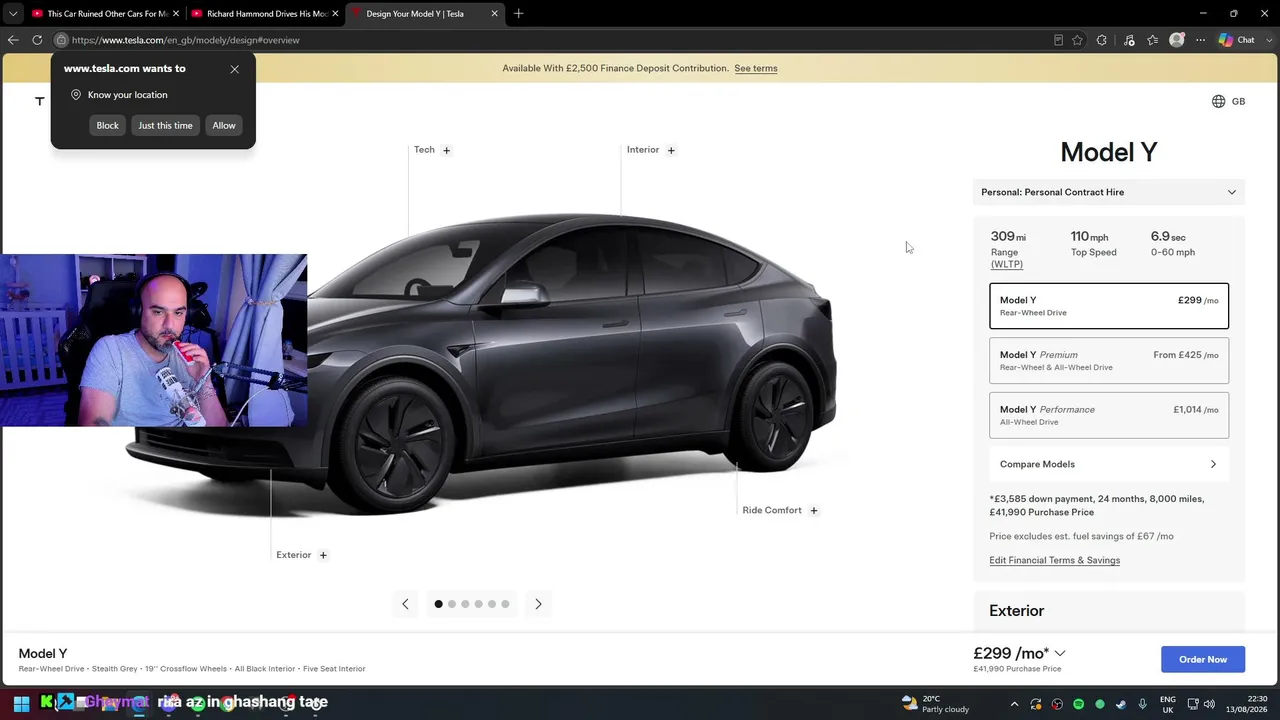
Task: Open the WLTP range info link
Action: tap(1006, 264)
